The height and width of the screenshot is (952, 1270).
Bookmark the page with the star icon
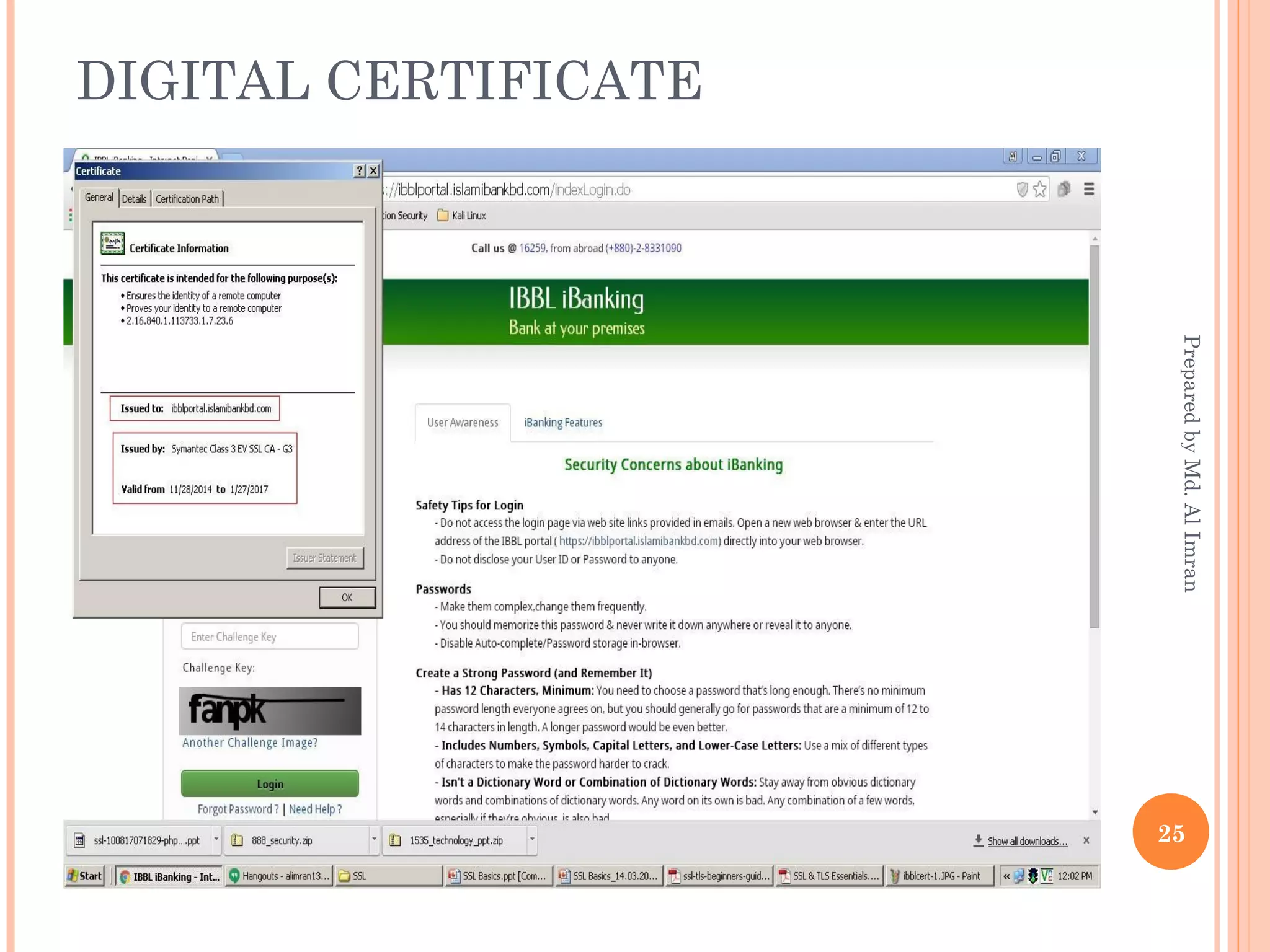pos(1040,190)
